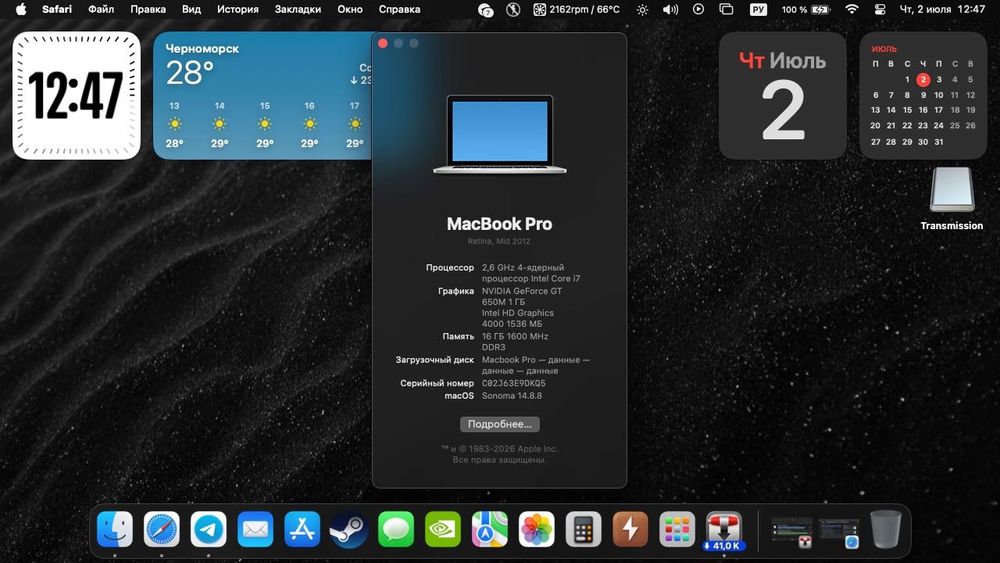This screenshot has width=1000, height=563.
Task: Open the Trash in the Dock
Action: (x=886, y=529)
